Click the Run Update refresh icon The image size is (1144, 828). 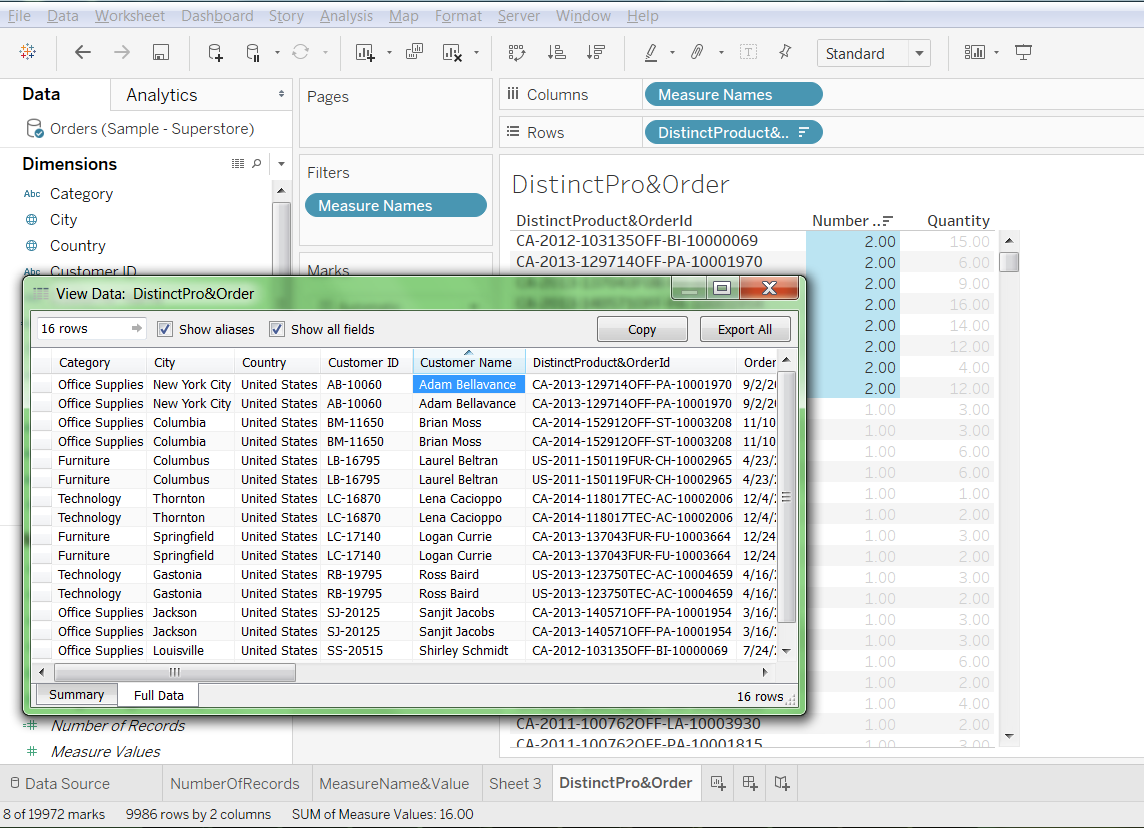coord(301,52)
